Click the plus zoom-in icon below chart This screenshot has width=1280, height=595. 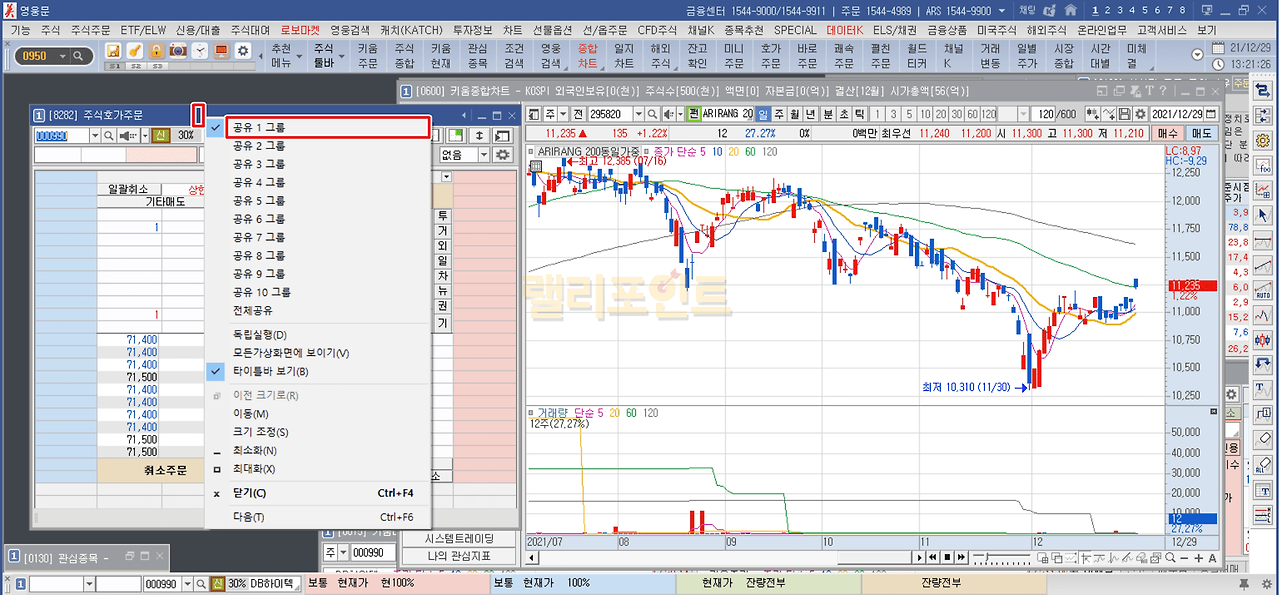[1198, 557]
